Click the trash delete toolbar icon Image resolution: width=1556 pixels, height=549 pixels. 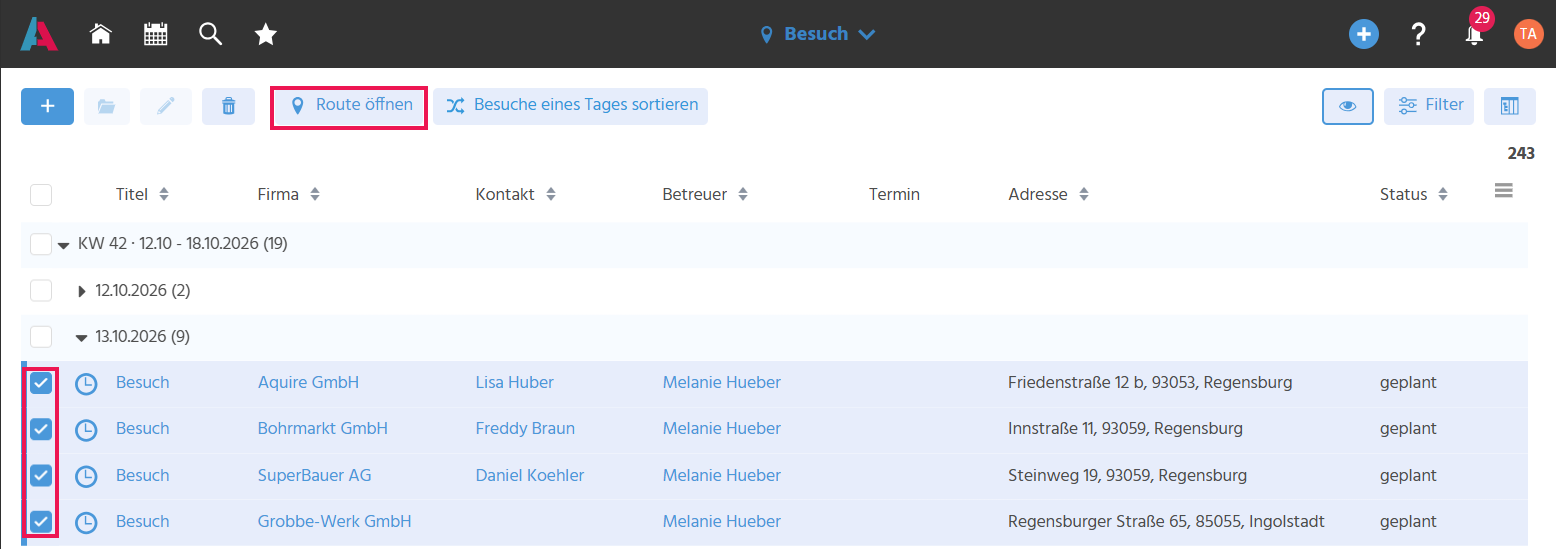point(228,106)
